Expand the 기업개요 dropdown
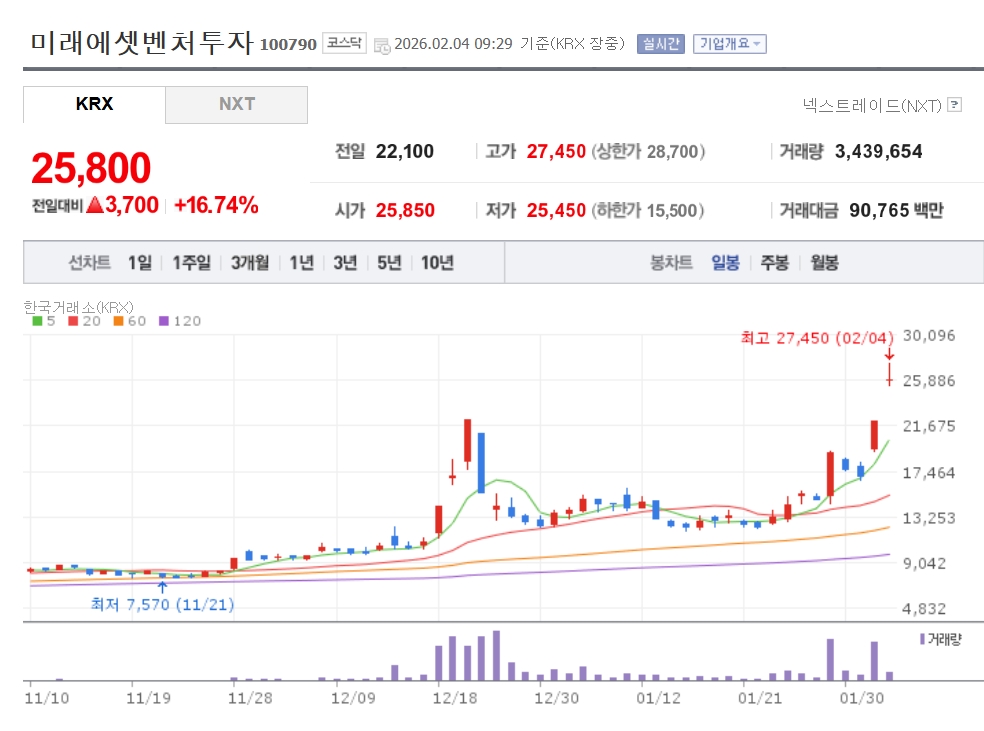984x731 pixels. tap(730, 44)
